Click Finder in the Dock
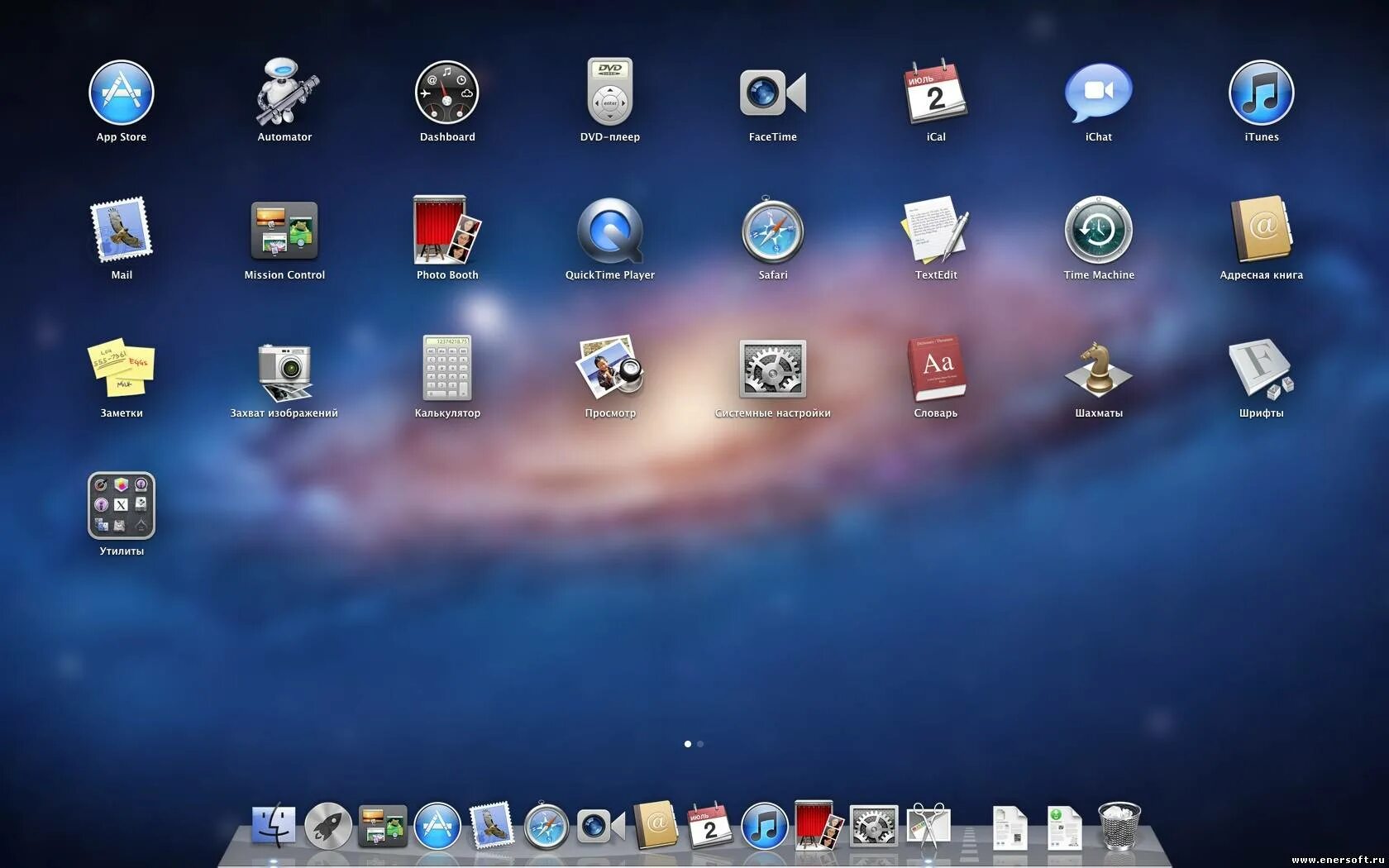Viewport: 1389px width, 868px height. pyautogui.click(x=273, y=825)
